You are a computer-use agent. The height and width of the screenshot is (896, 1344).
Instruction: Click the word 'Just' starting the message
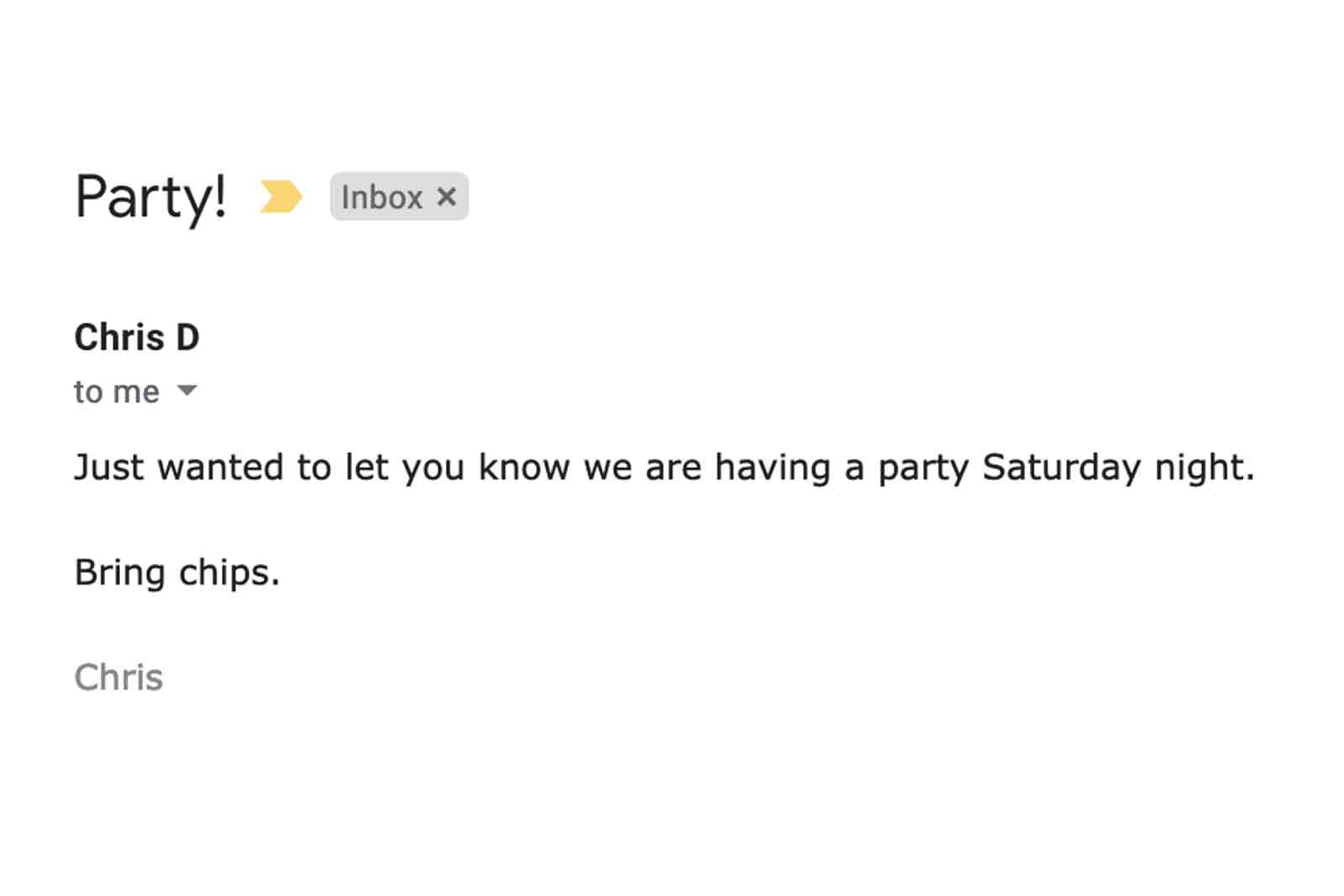(109, 467)
